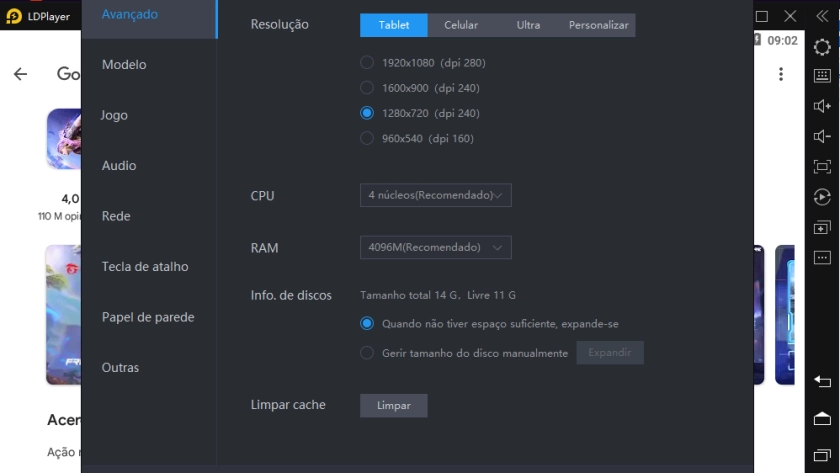Increase volume with speaker plus icon
Image resolution: width=840 pixels, height=473 pixels.
point(822,106)
